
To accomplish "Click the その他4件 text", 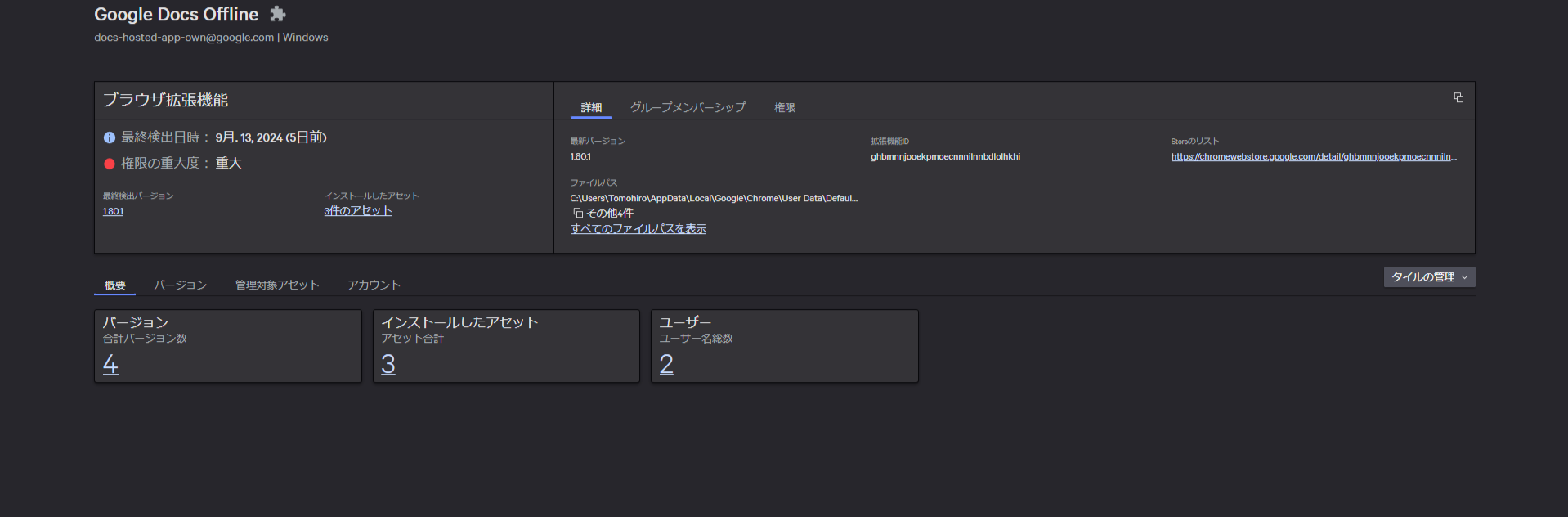I will tap(610, 213).
